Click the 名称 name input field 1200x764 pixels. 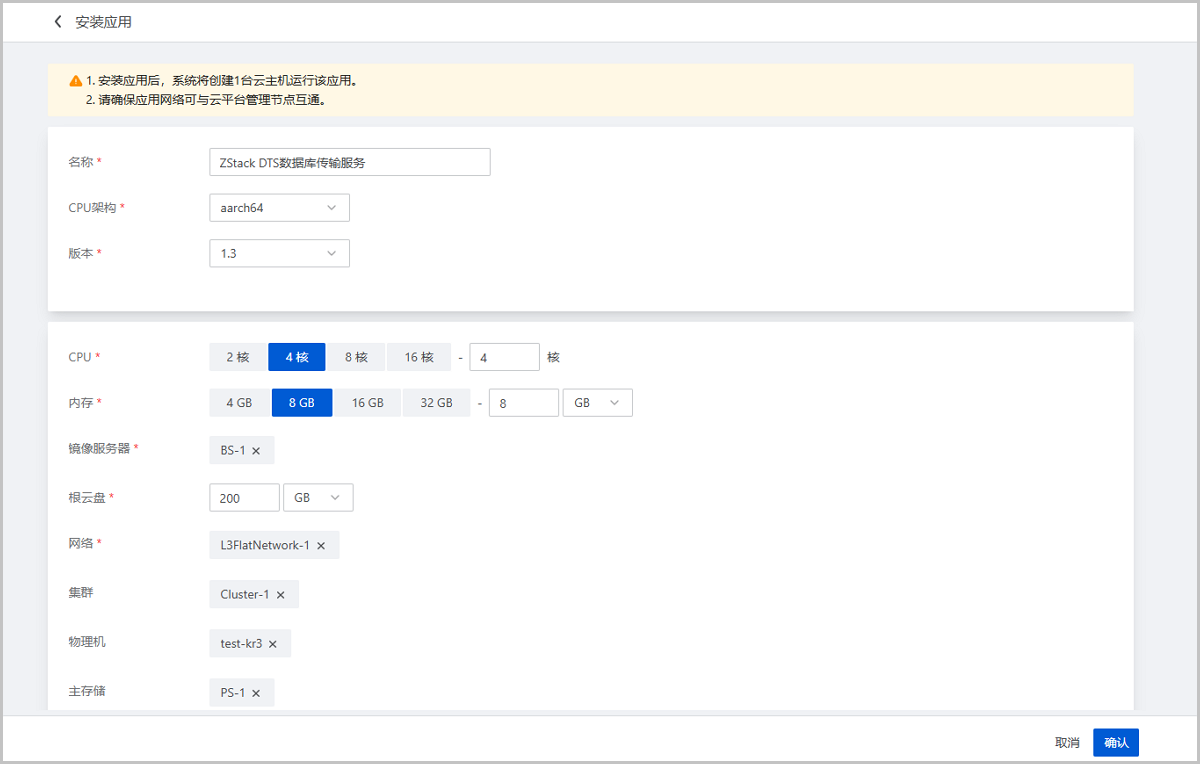click(x=349, y=162)
